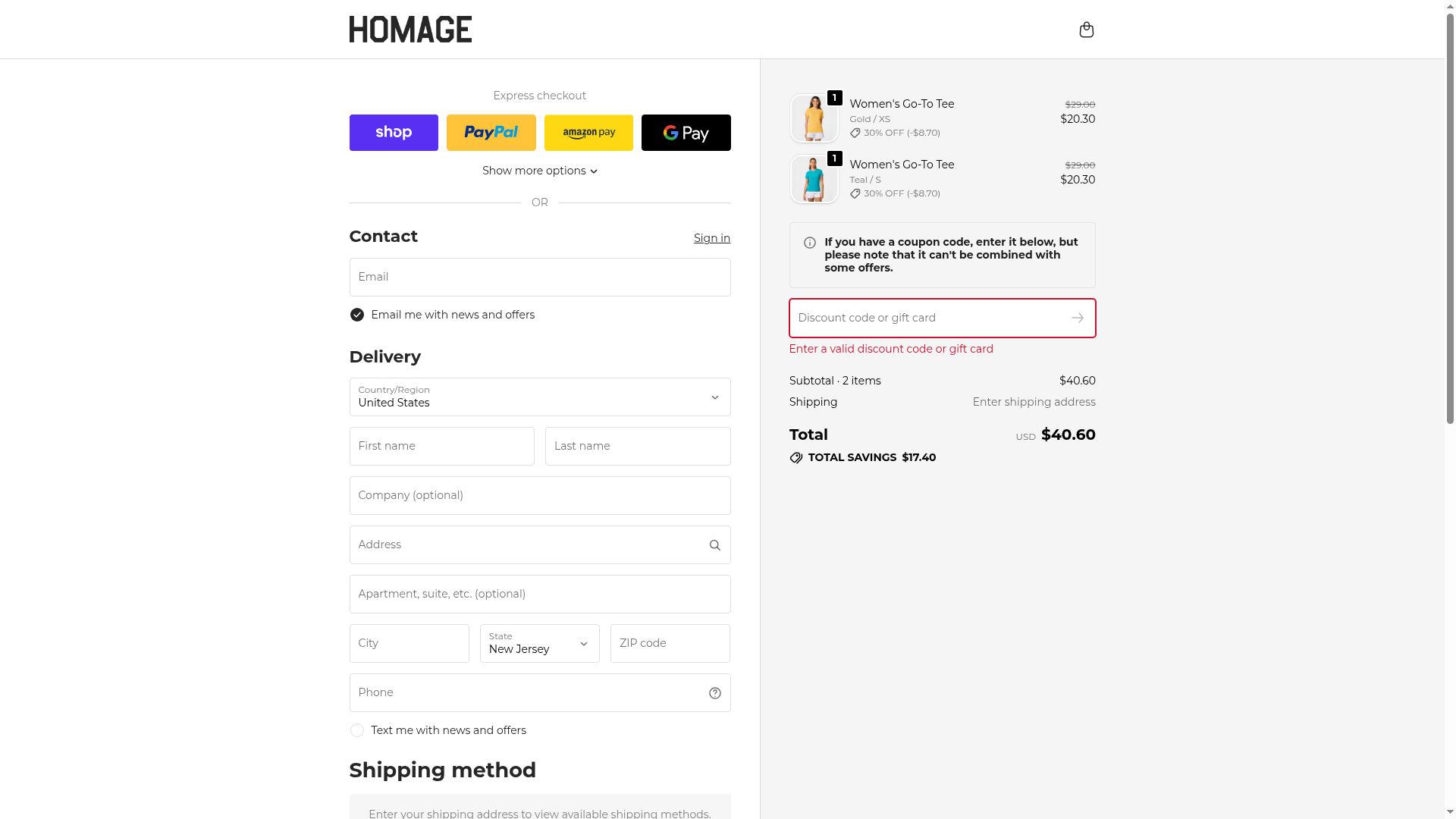Choose the PayPal express checkout button
1456x819 pixels.
tap(491, 133)
